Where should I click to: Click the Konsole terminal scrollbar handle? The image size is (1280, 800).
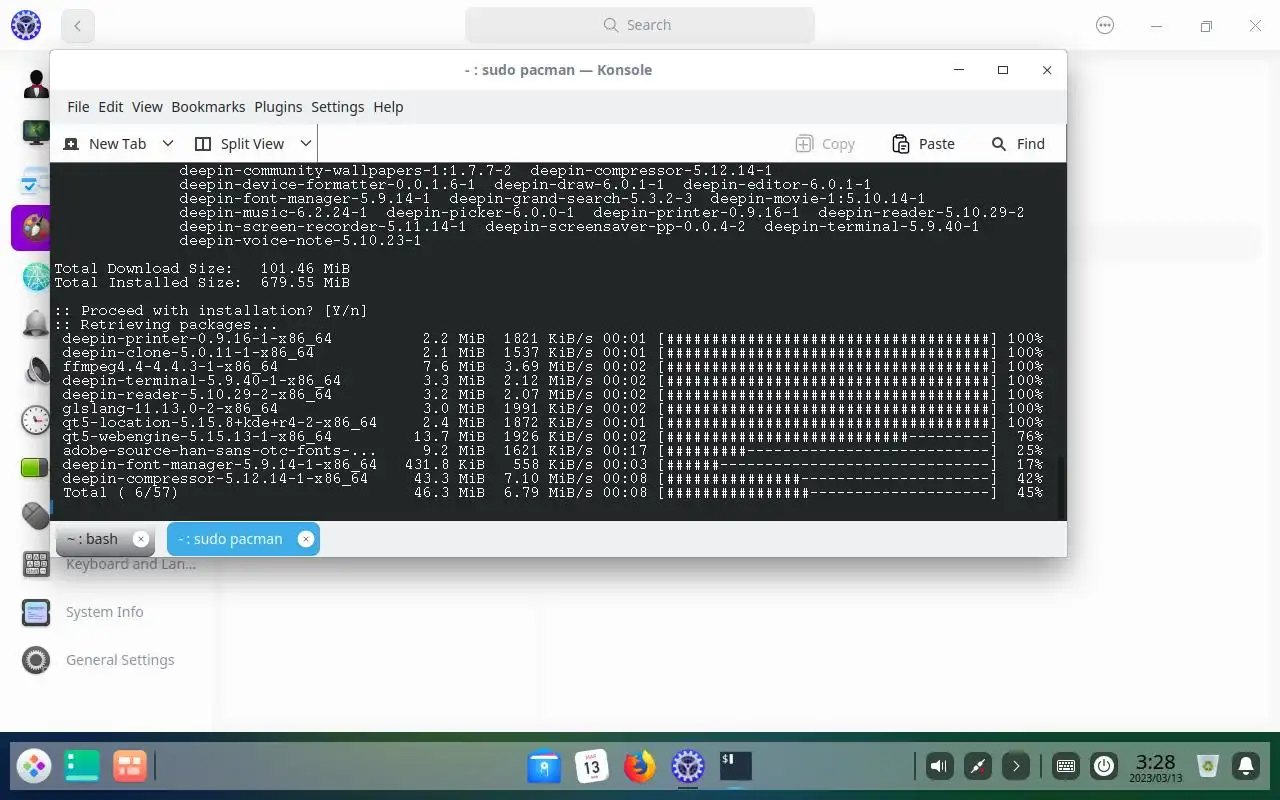pos(1062,487)
